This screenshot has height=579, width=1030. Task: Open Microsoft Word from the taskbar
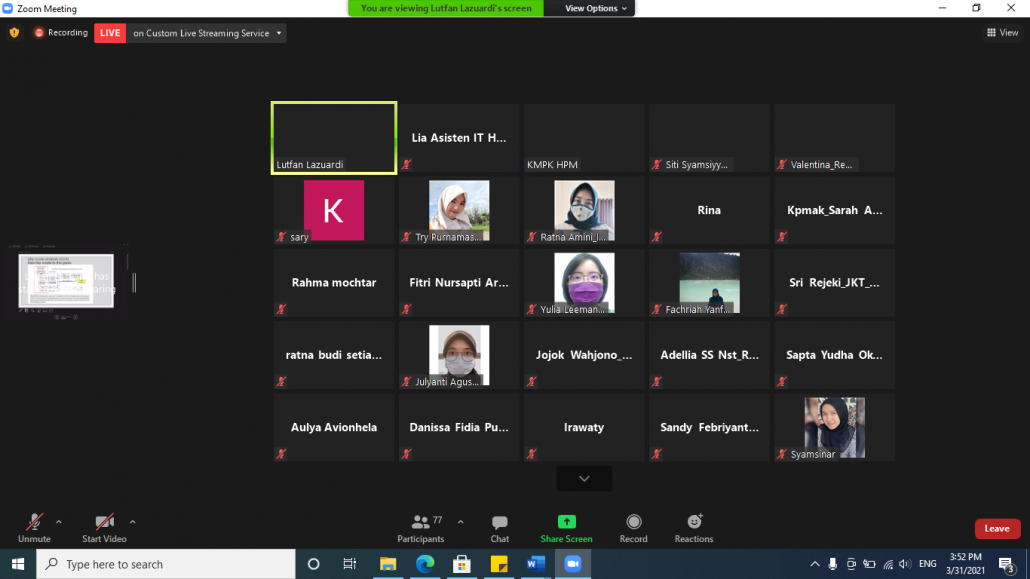(x=535, y=564)
